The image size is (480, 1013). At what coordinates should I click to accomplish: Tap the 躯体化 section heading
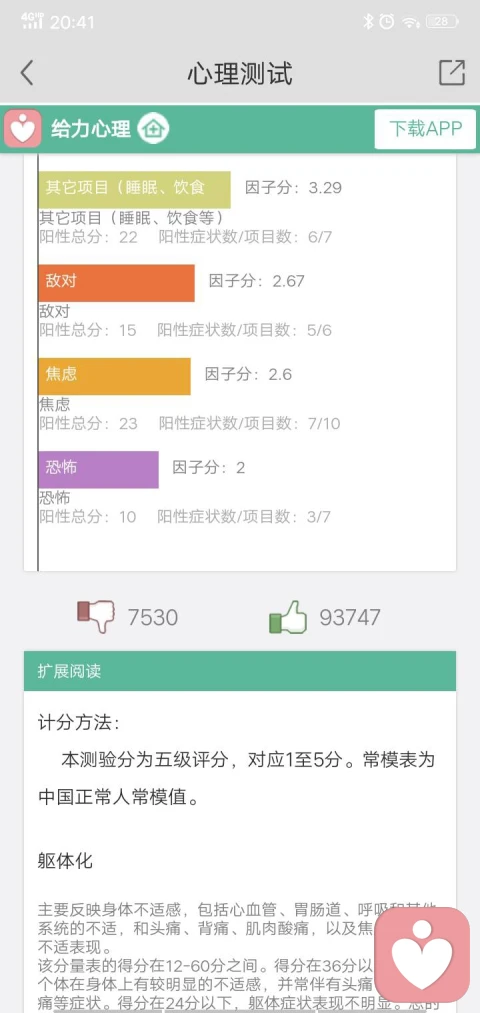point(65,861)
